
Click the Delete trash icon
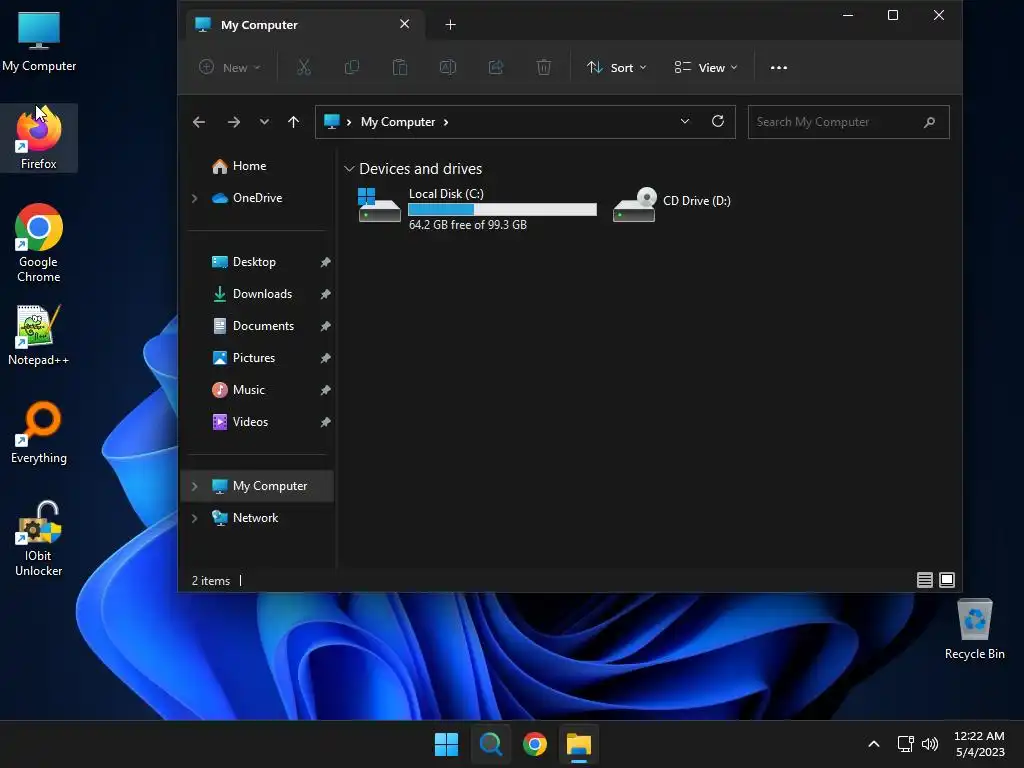pos(543,67)
